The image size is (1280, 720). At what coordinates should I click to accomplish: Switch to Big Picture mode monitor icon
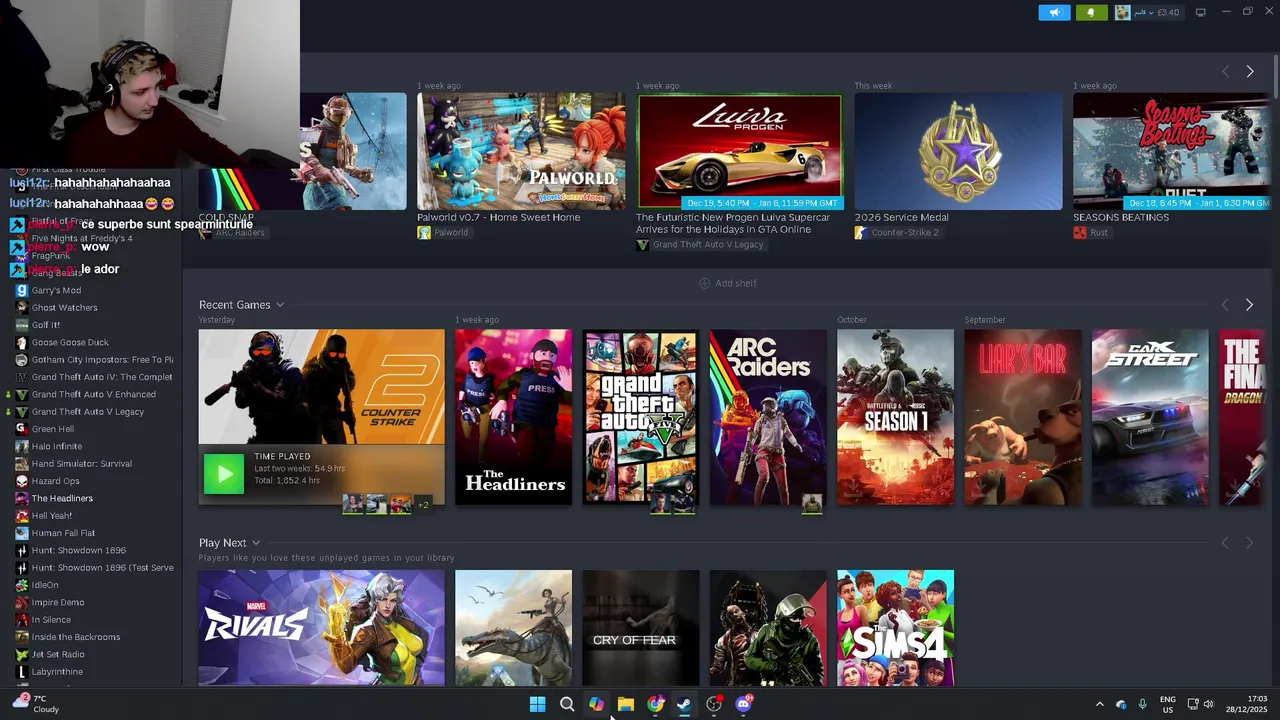1200,12
